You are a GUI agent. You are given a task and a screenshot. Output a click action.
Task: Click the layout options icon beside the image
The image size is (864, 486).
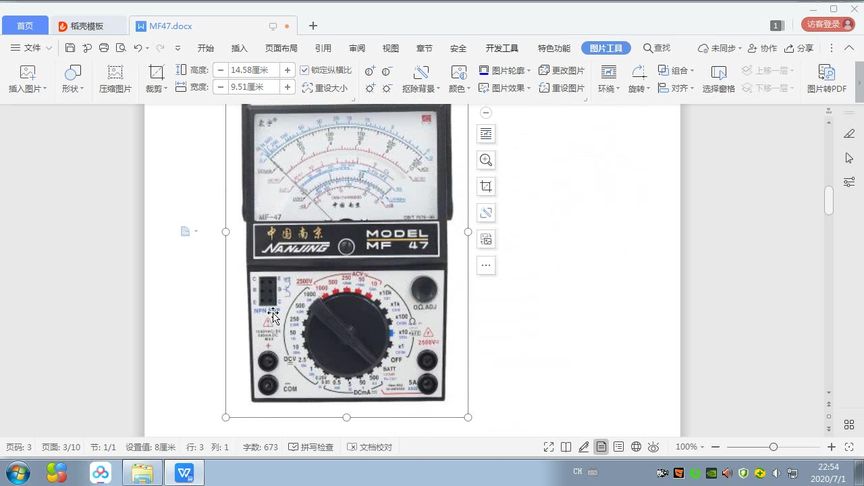tap(485, 133)
